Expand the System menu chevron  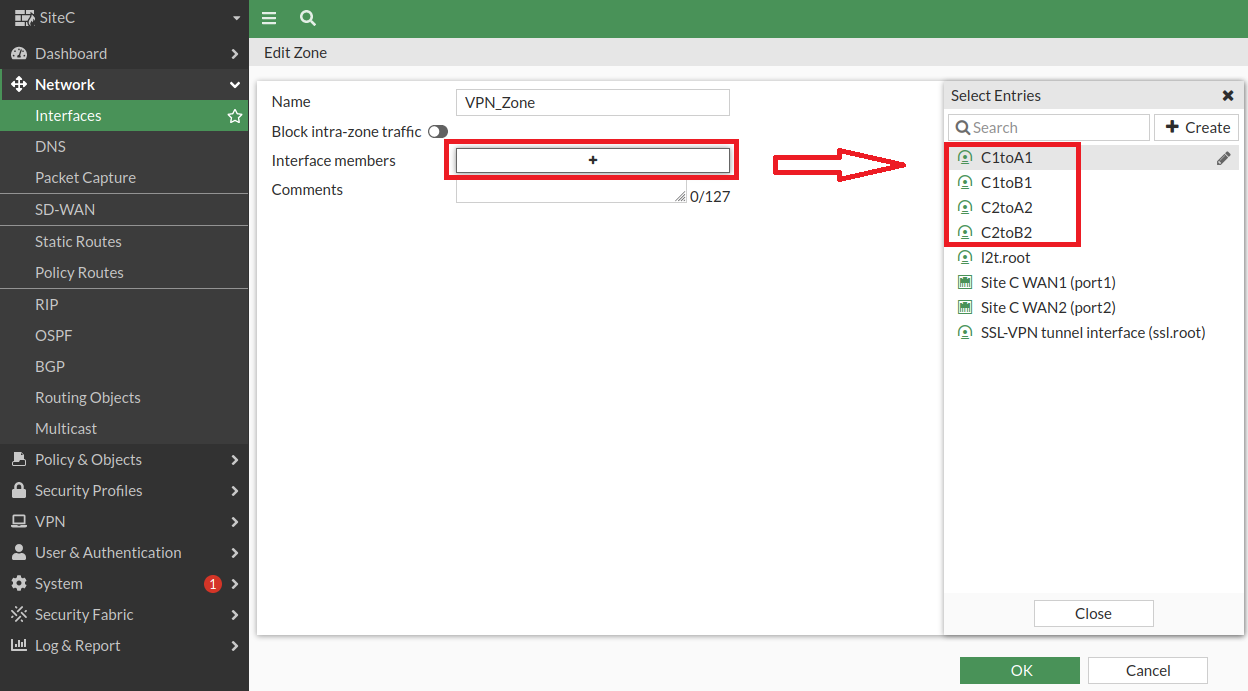(235, 584)
